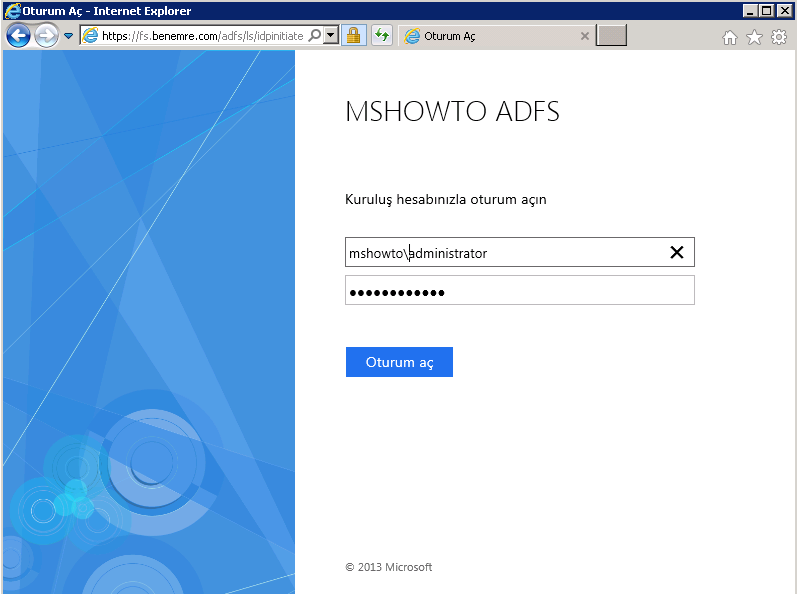
Task: Open the security lock report icon
Action: [354, 36]
